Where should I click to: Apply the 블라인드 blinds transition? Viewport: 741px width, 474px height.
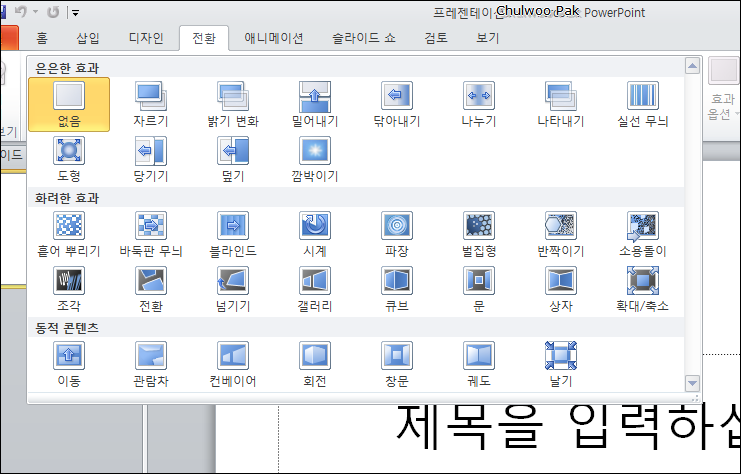point(233,233)
